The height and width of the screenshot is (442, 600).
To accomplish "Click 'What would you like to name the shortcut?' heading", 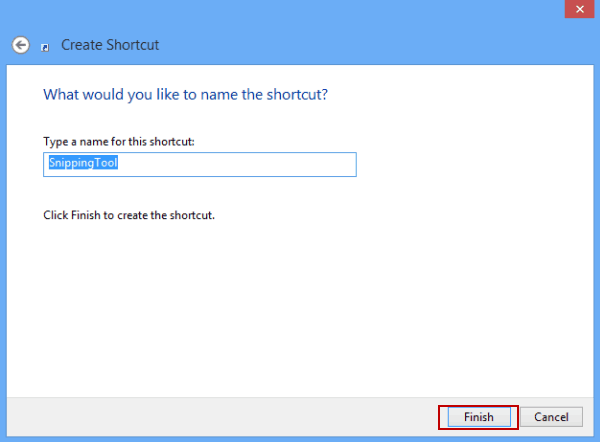I will coord(186,95).
